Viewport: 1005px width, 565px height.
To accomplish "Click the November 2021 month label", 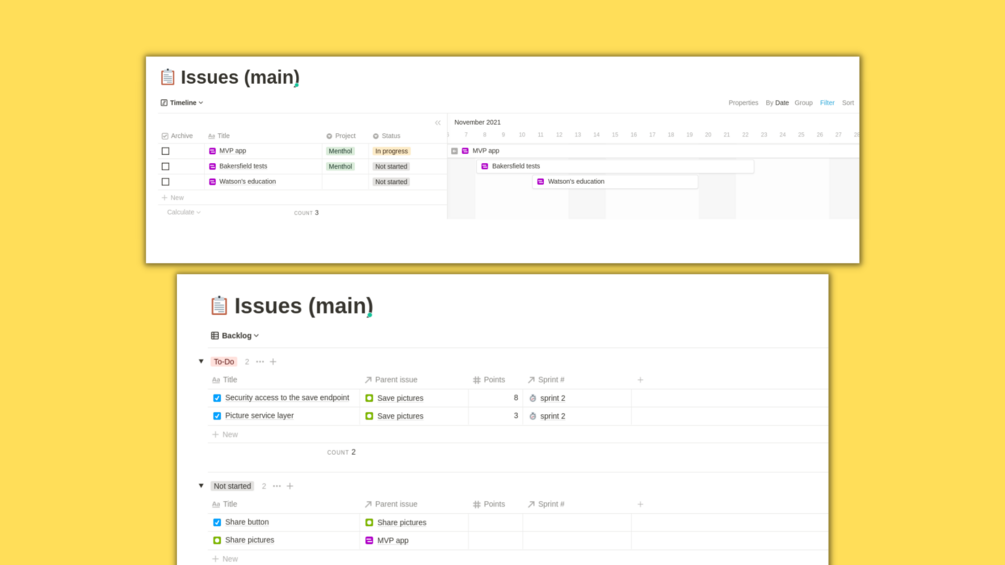I will (x=478, y=122).
